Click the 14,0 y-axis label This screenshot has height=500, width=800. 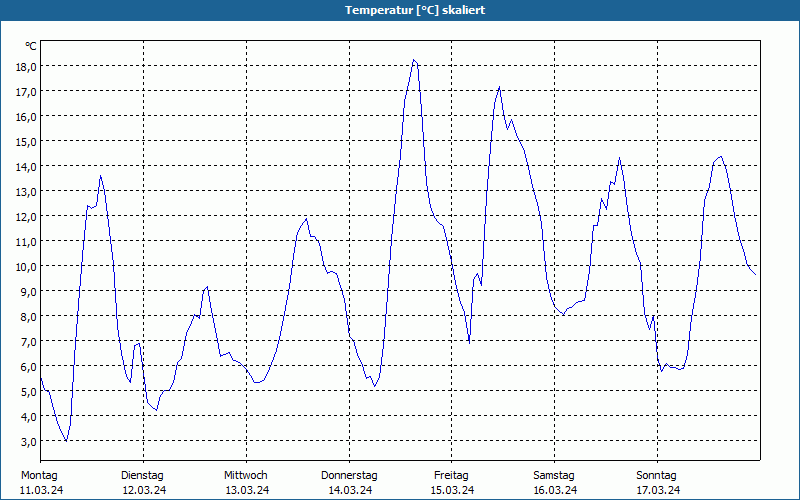(26, 166)
